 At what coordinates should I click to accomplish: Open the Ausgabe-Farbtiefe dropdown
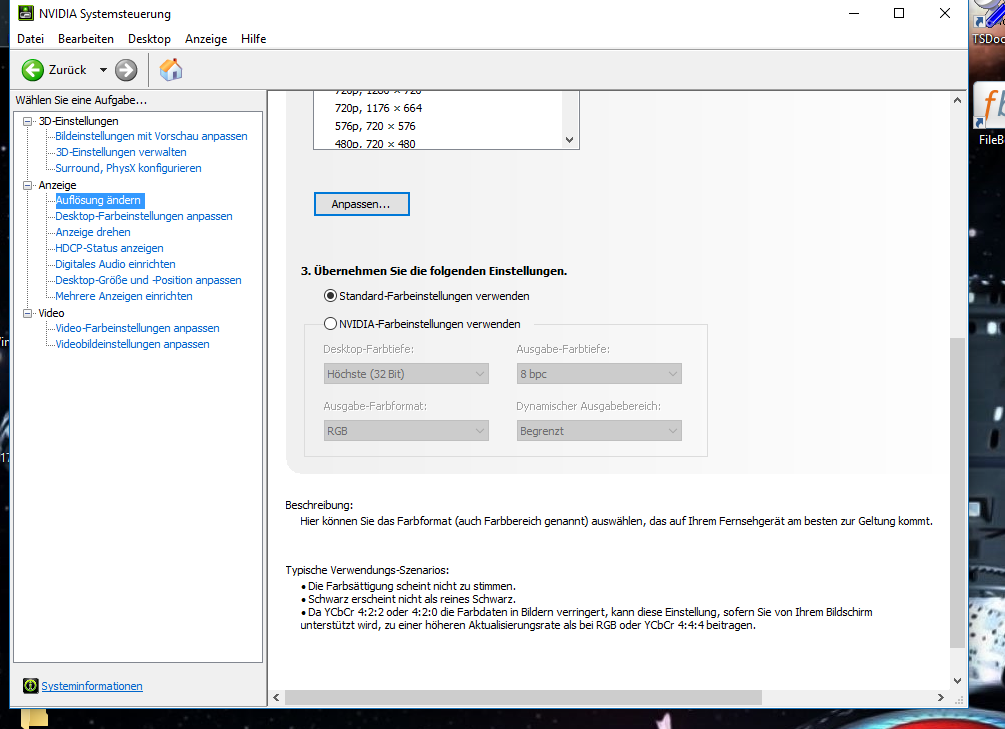click(x=599, y=374)
